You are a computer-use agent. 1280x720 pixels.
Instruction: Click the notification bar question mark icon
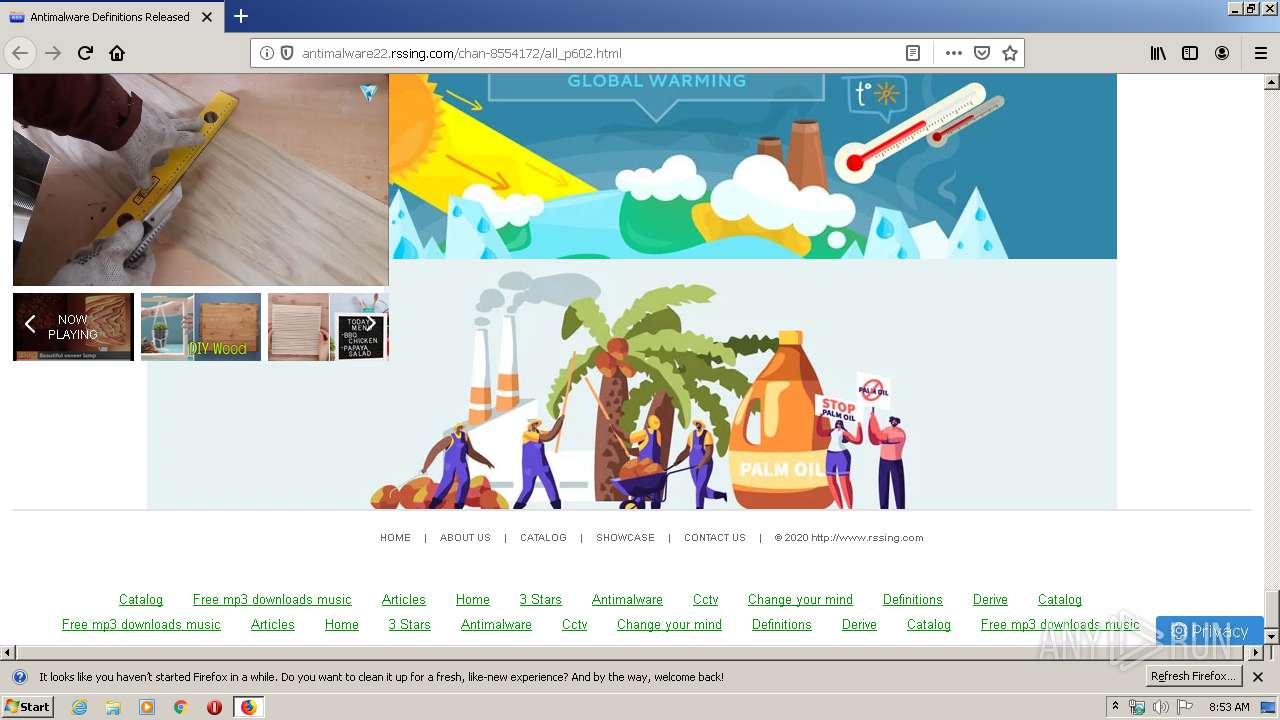click(20, 677)
